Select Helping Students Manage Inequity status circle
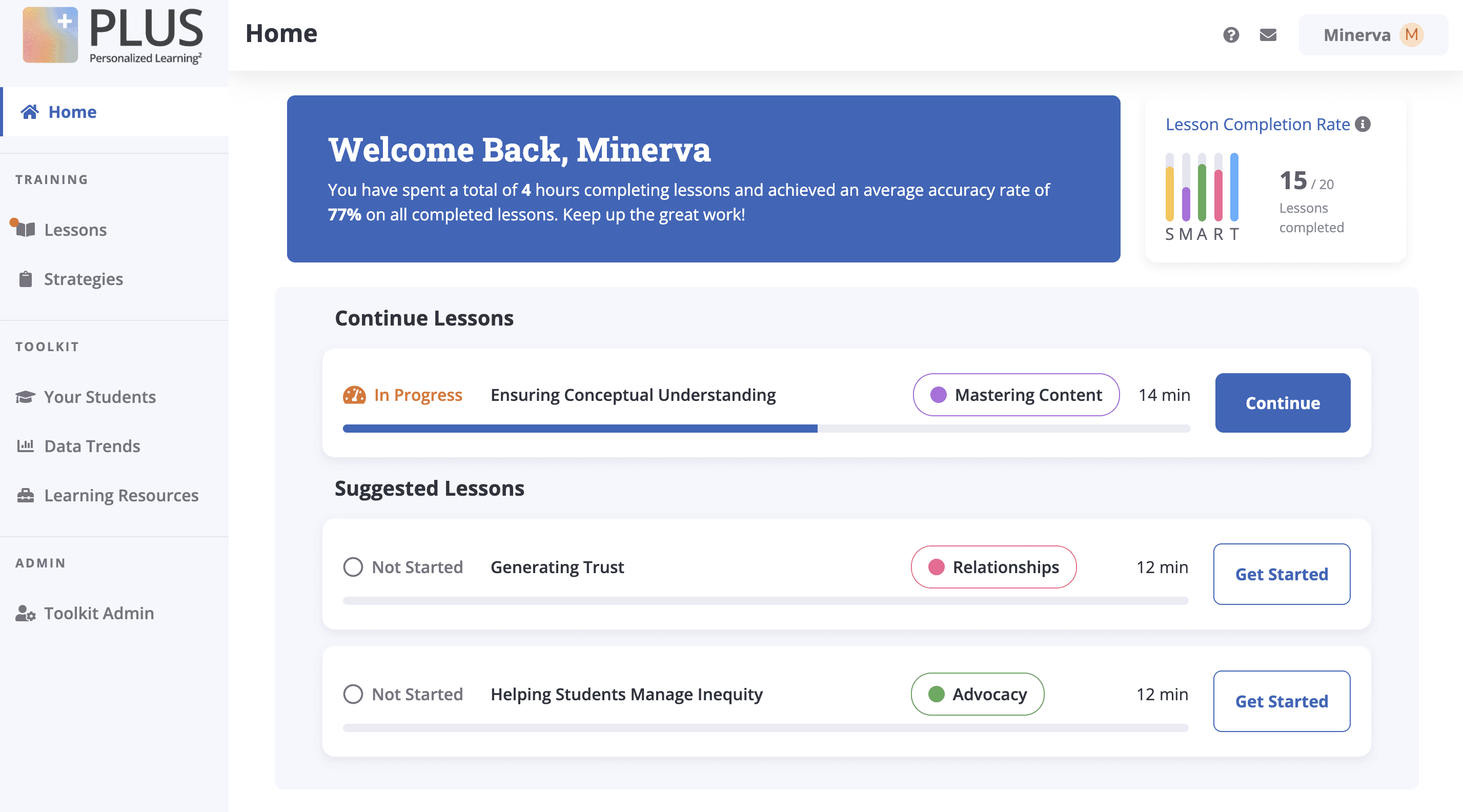 353,694
